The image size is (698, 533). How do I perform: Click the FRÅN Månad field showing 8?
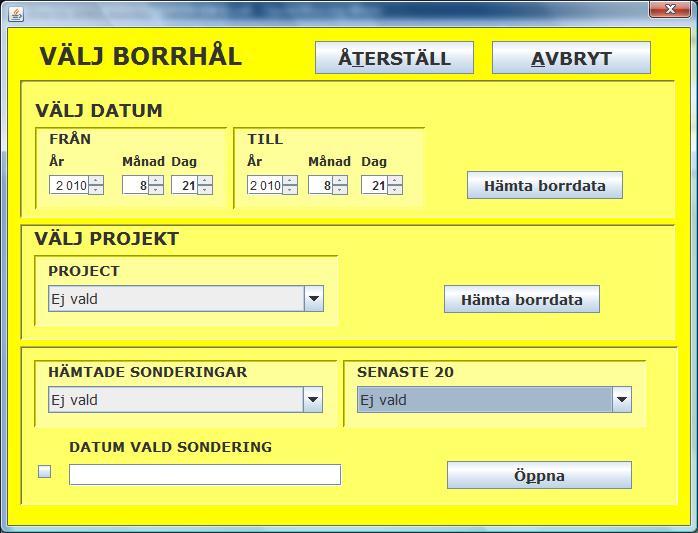(136, 185)
